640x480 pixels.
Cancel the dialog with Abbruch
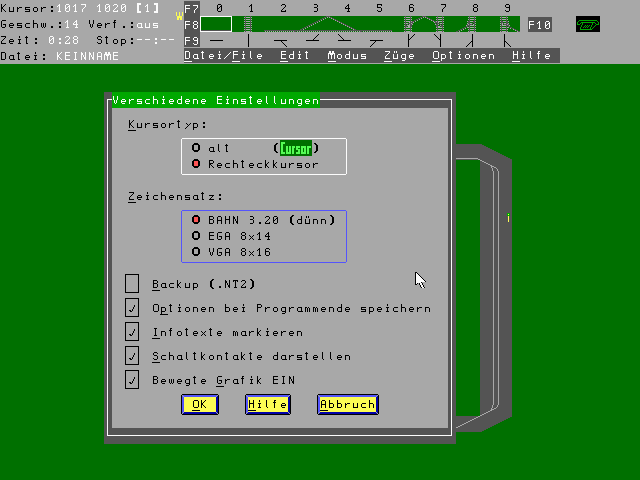click(347, 404)
